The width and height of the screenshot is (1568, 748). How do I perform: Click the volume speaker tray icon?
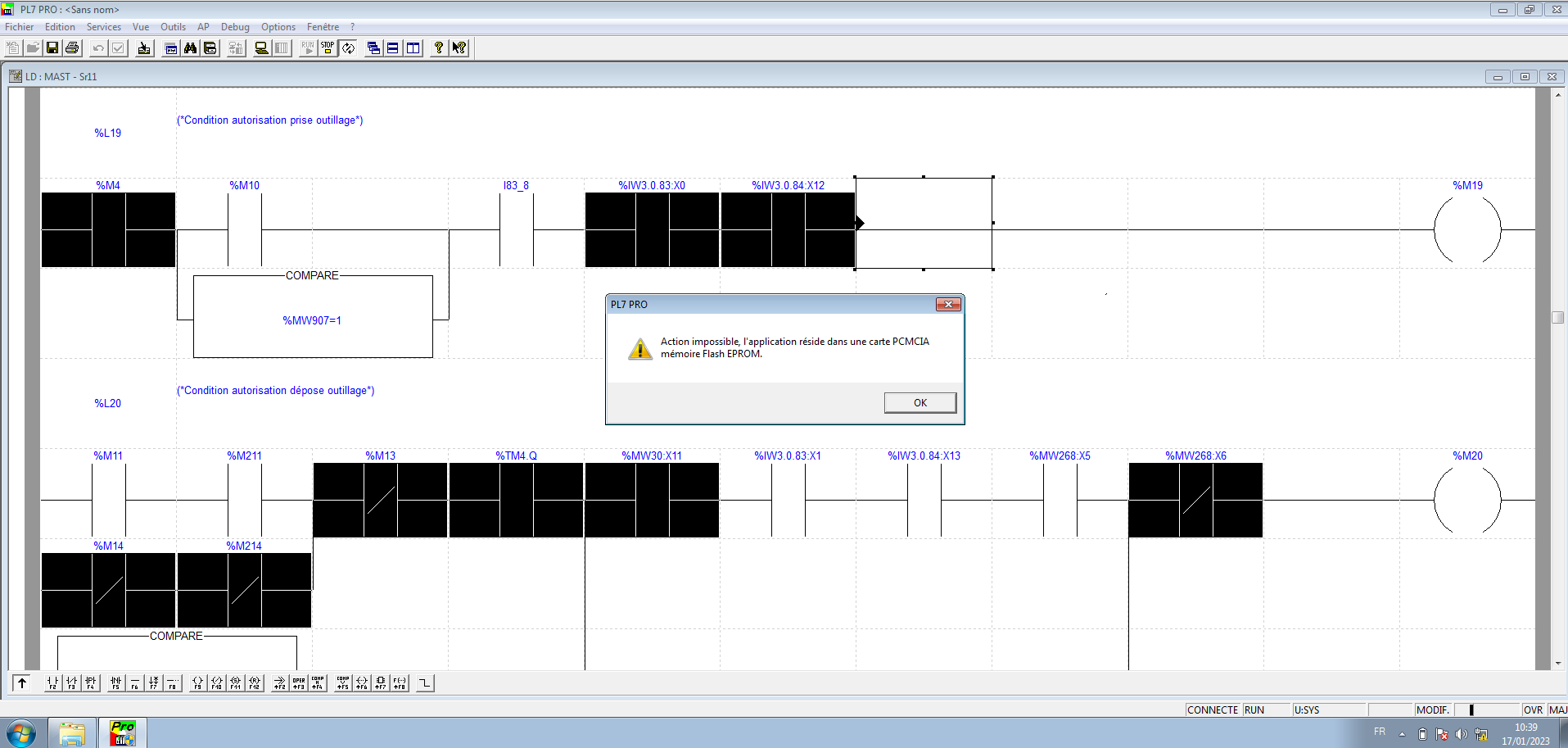click(x=1462, y=734)
